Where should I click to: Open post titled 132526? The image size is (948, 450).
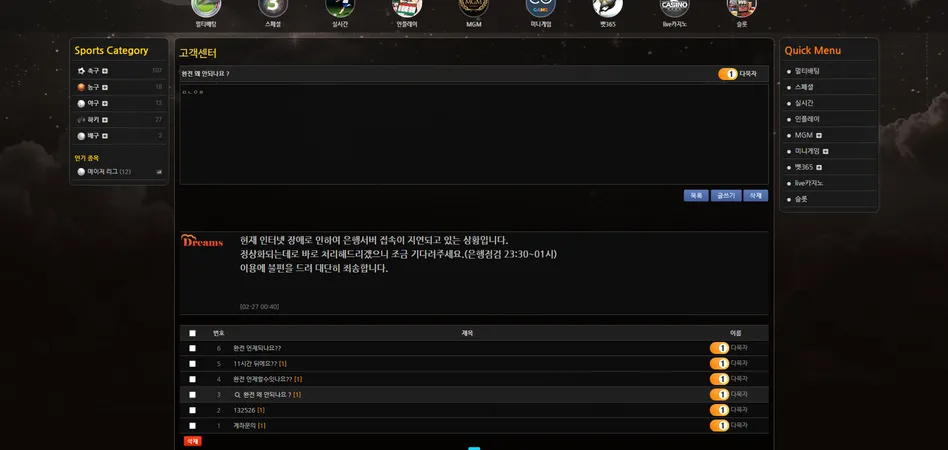coord(244,410)
